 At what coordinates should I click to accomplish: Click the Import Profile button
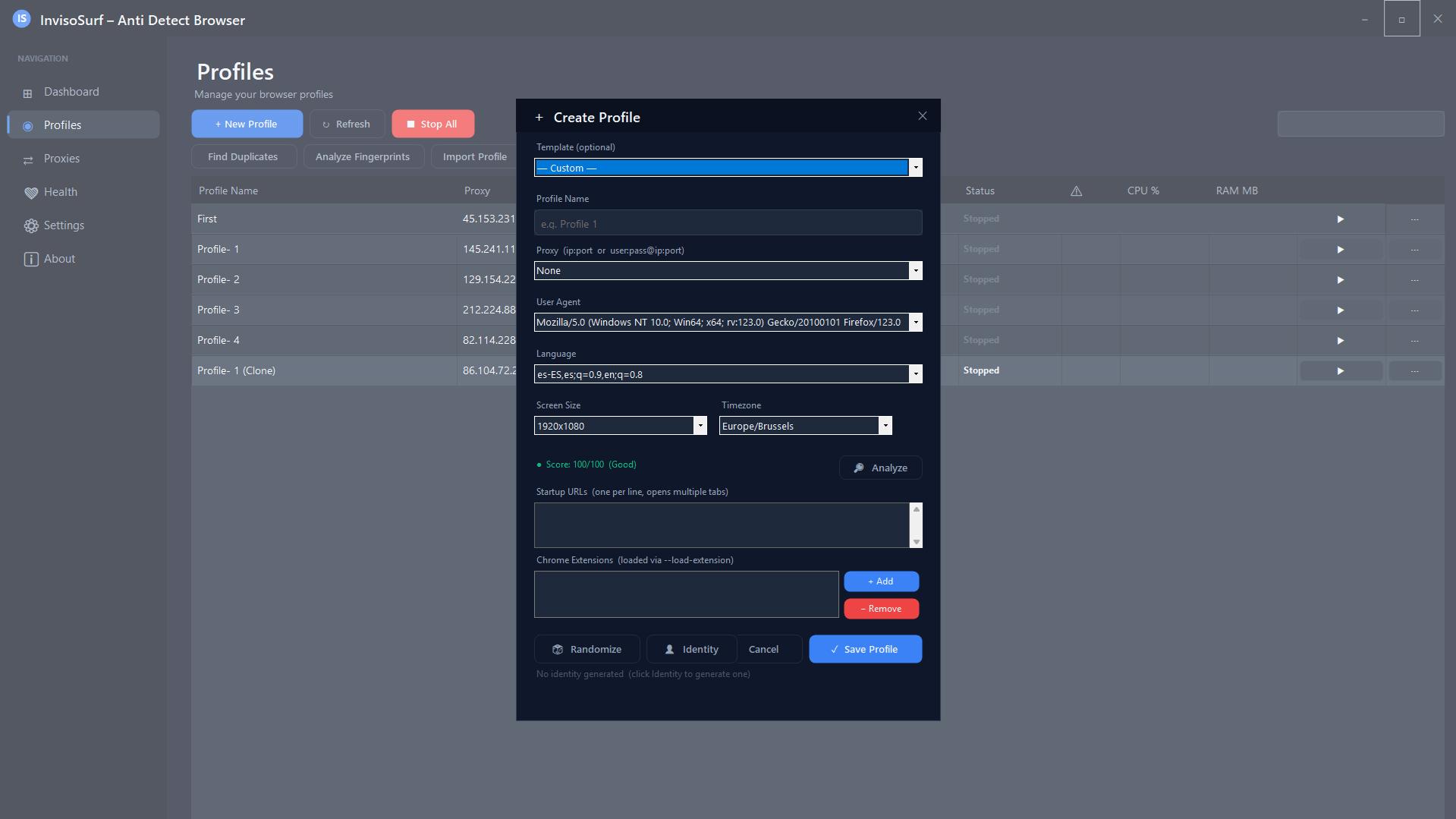475,156
